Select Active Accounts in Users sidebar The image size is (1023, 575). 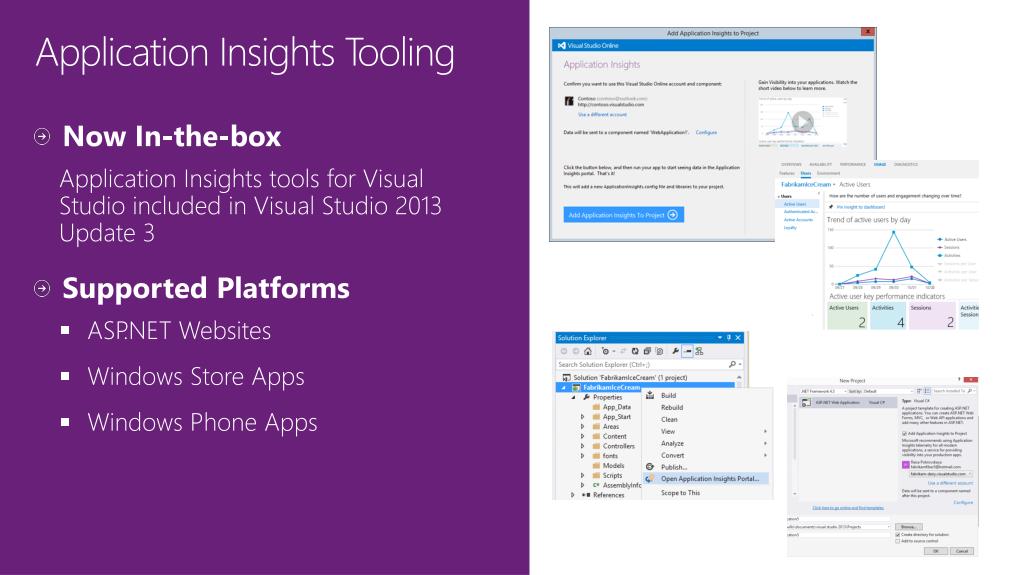[799, 220]
